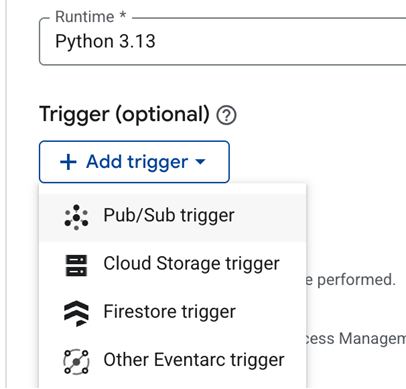406x389 pixels.
Task: Click blank area below Eventarc entry
Action: pos(172,387)
